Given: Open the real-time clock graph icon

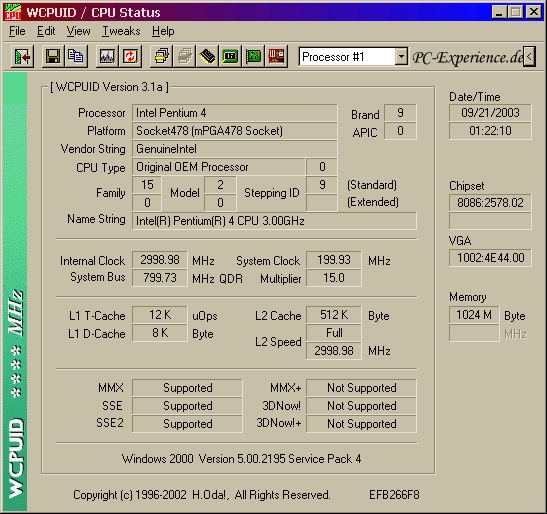Looking at the screenshot, I should point(107,56).
